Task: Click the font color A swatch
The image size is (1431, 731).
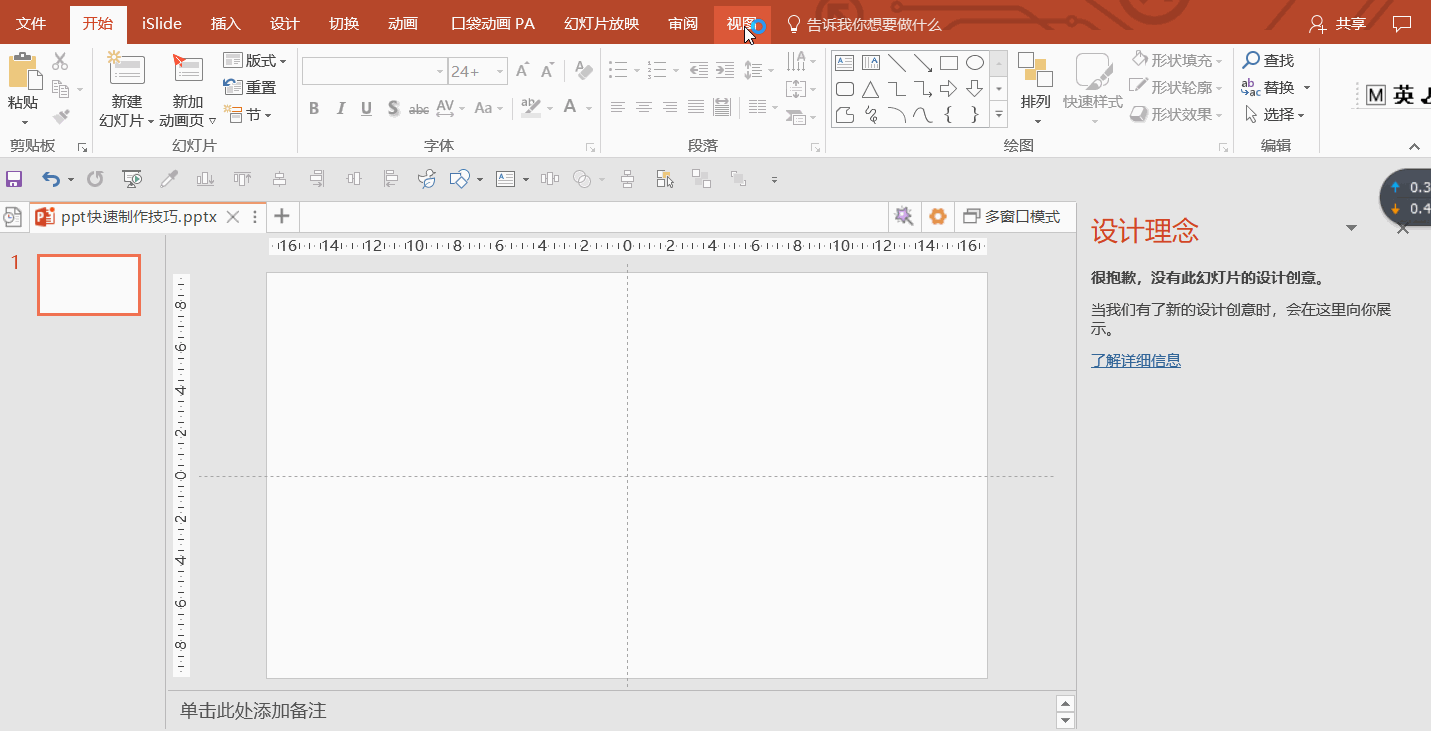Action: pos(570,108)
